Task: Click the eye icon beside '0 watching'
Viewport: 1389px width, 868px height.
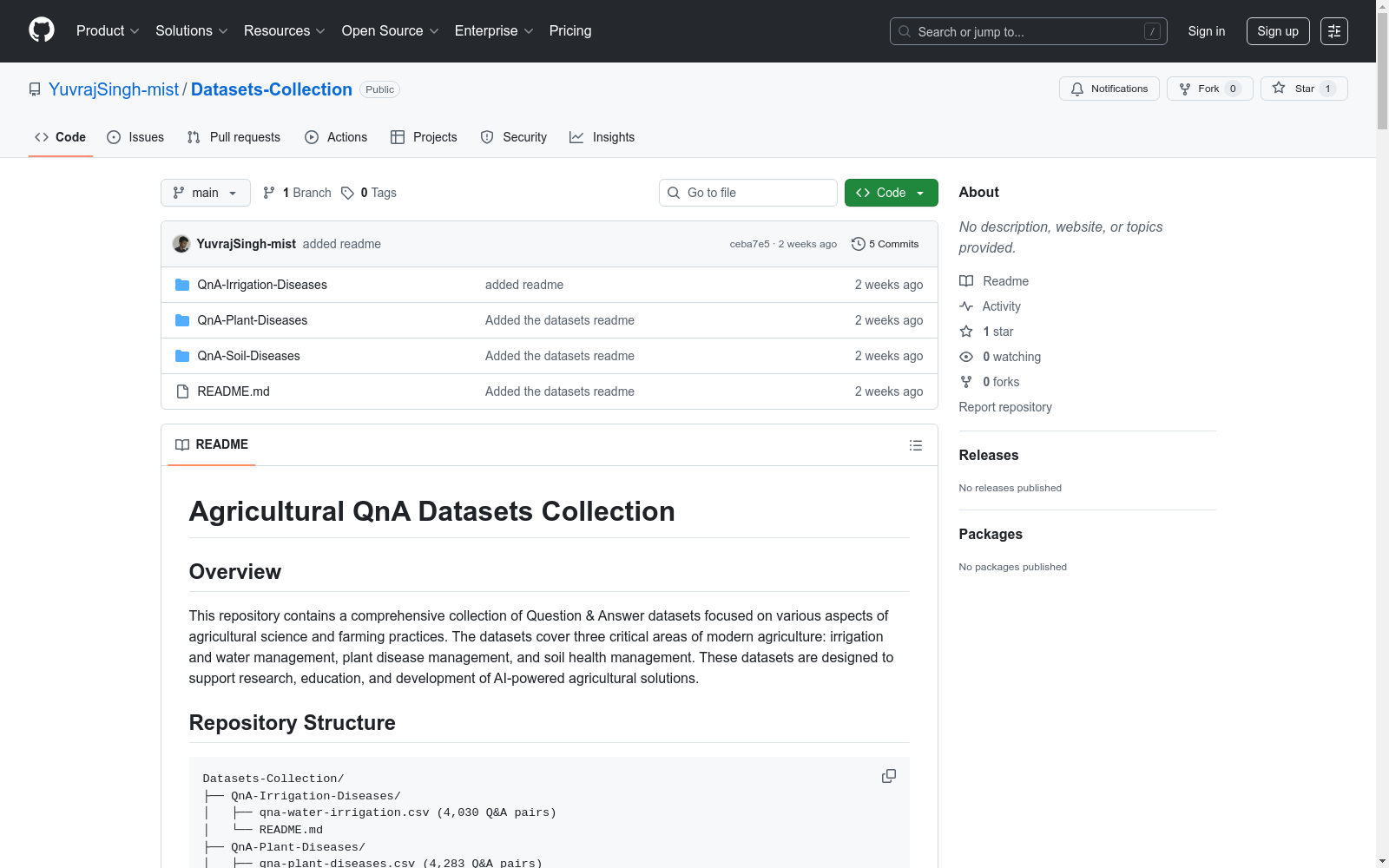Action: 966,357
